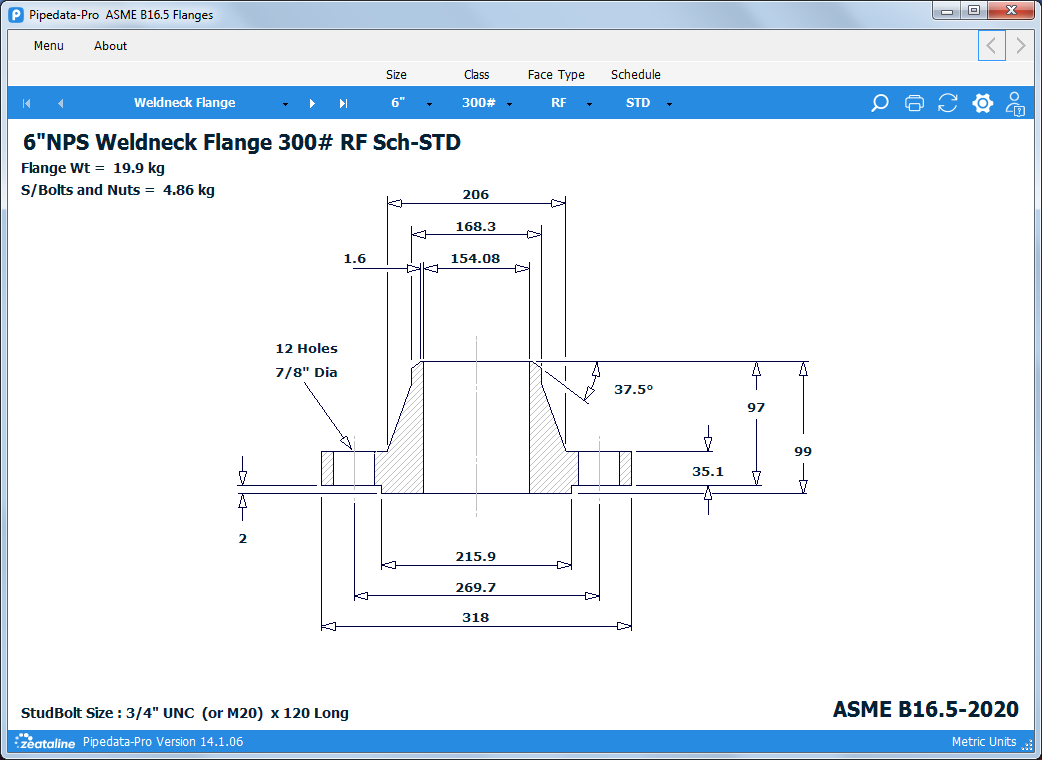
Task: Open the About menu
Action: click(110, 46)
